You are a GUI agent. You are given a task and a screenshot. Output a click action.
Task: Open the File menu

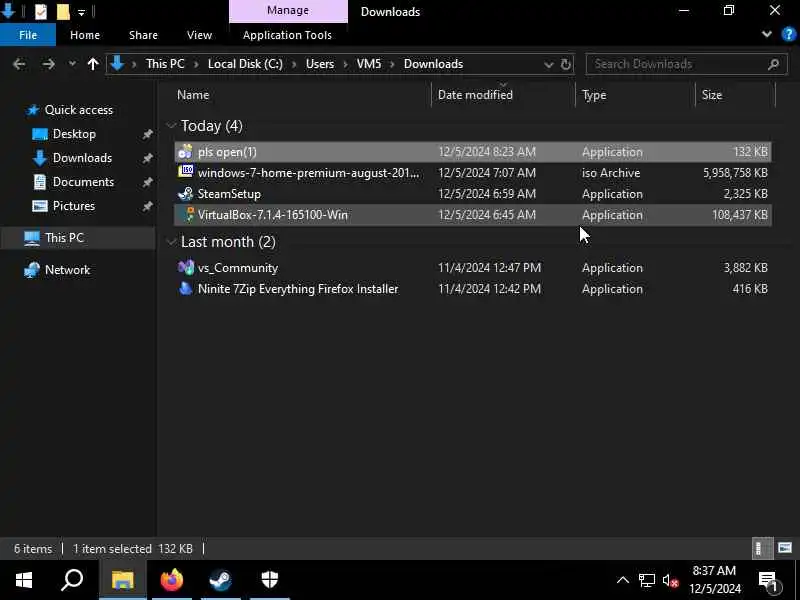click(28, 35)
